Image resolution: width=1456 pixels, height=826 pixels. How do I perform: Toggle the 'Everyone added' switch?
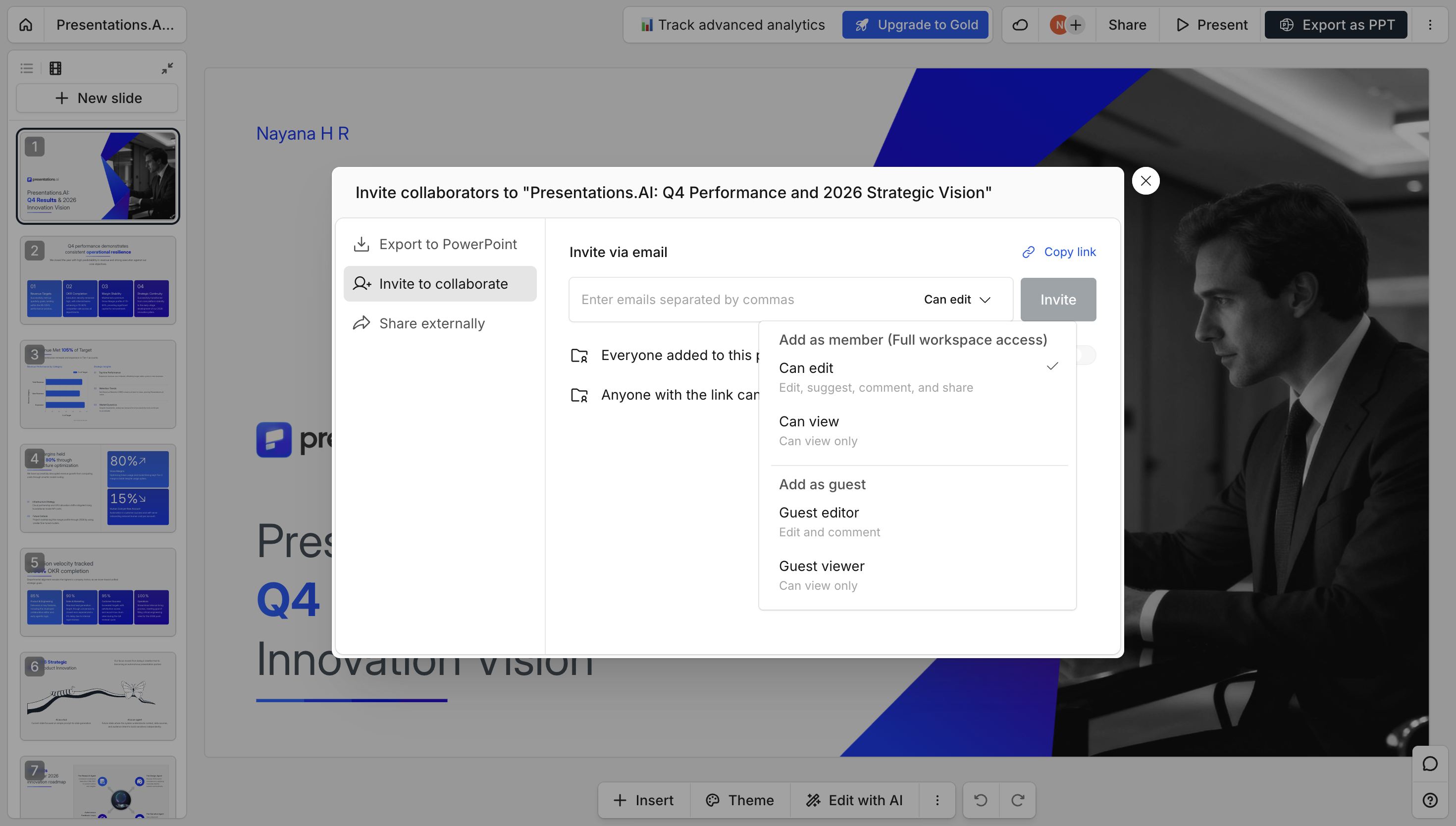tap(1086, 355)
